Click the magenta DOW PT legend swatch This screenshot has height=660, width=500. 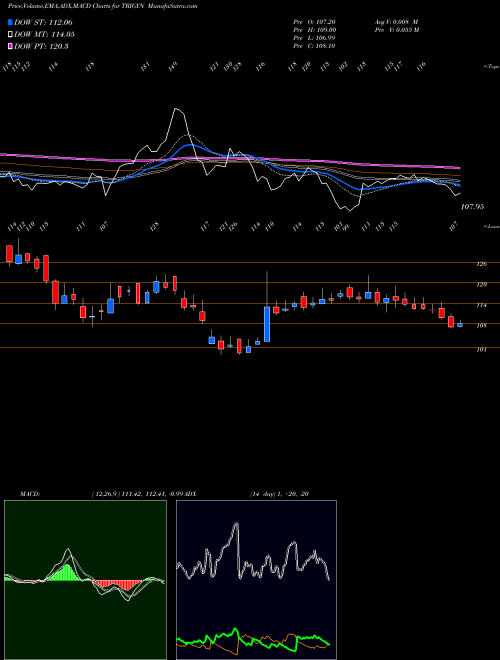pos(10,46)
